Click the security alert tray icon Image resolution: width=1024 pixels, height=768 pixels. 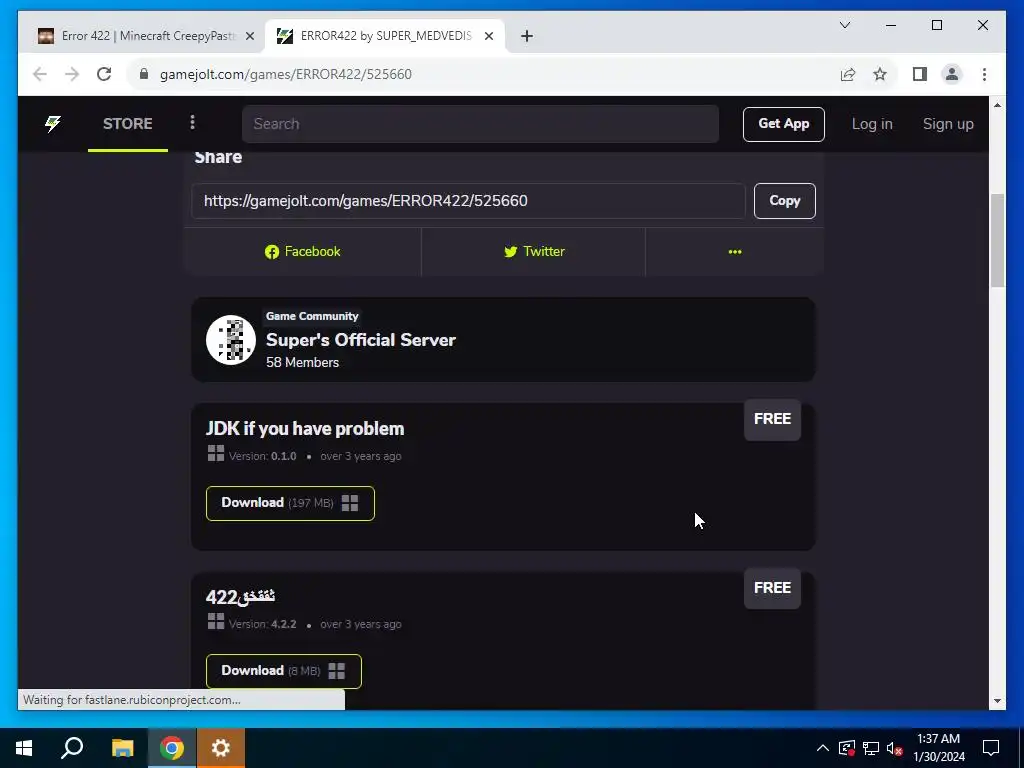click(847, 748)
